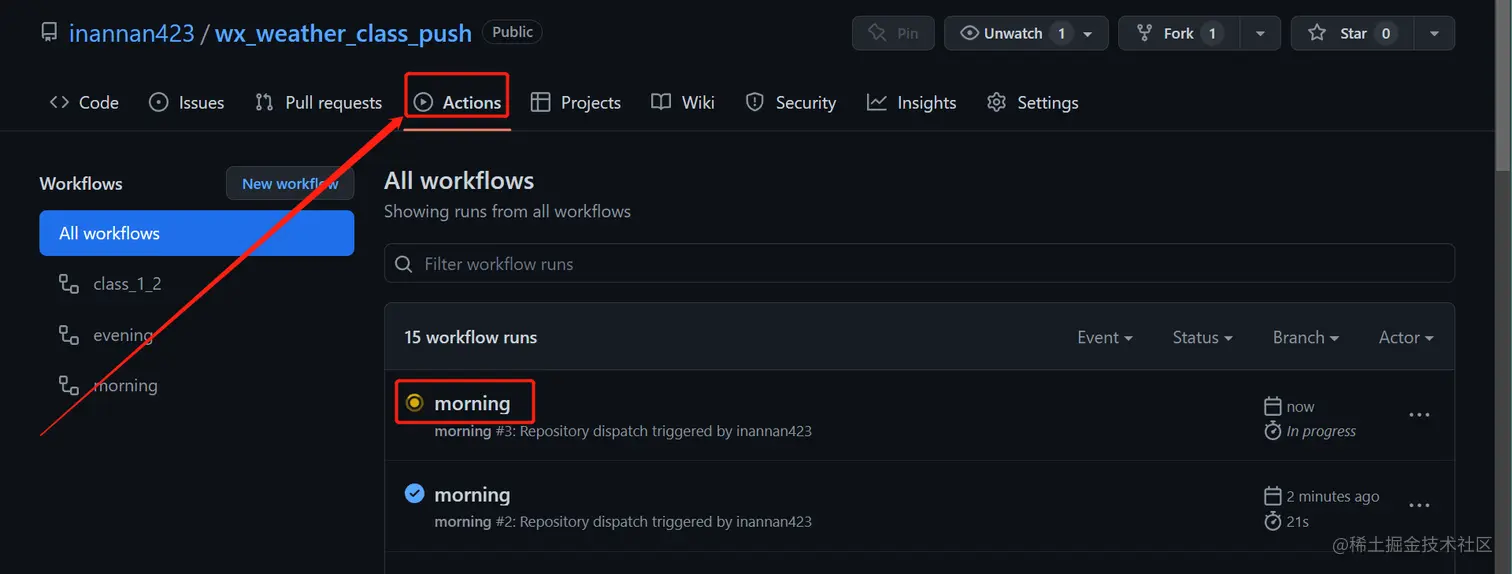Go to the Security tab

tap(790, 102)
